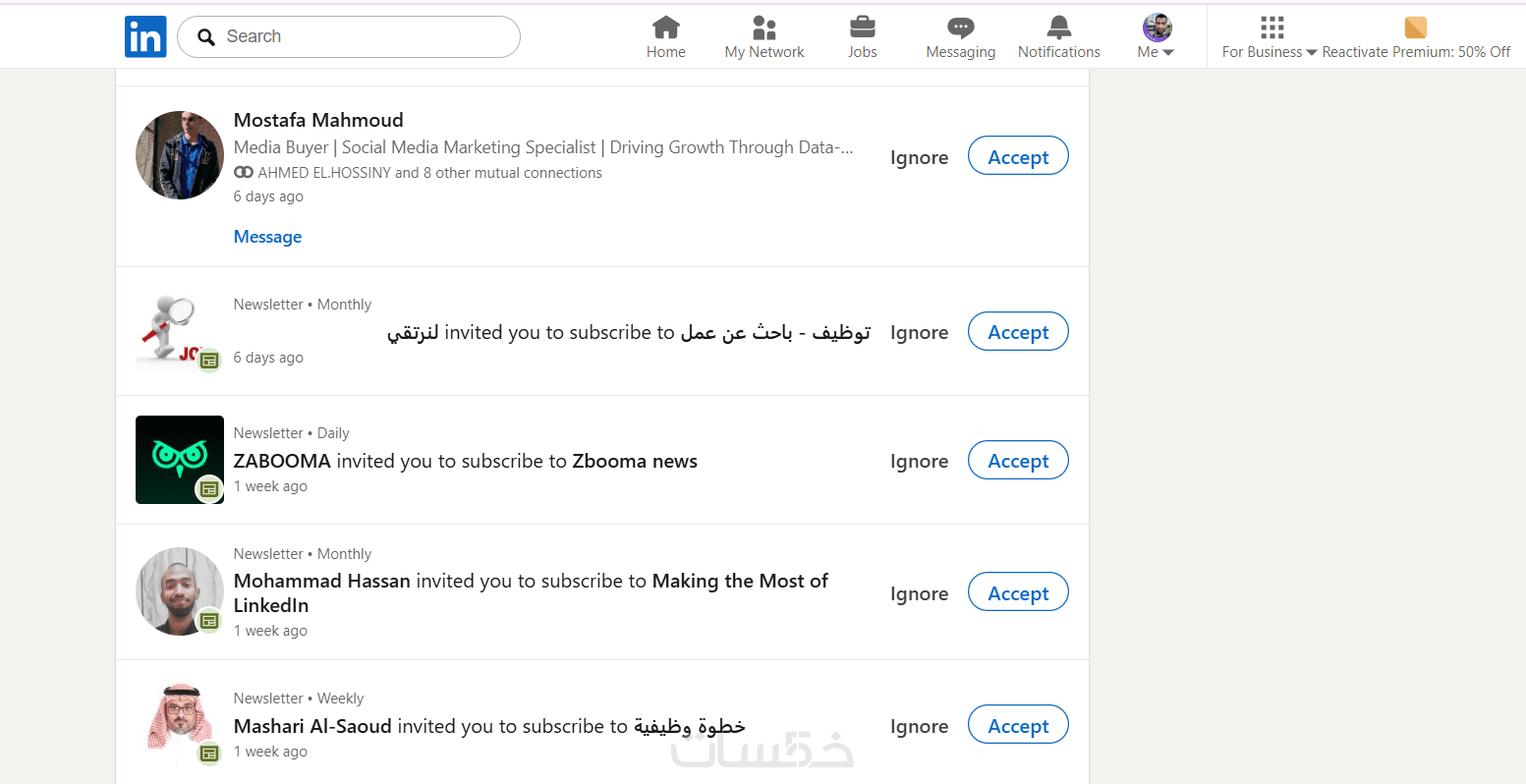
Task: Open My Network icon
Action: click(x=763, y=28)
